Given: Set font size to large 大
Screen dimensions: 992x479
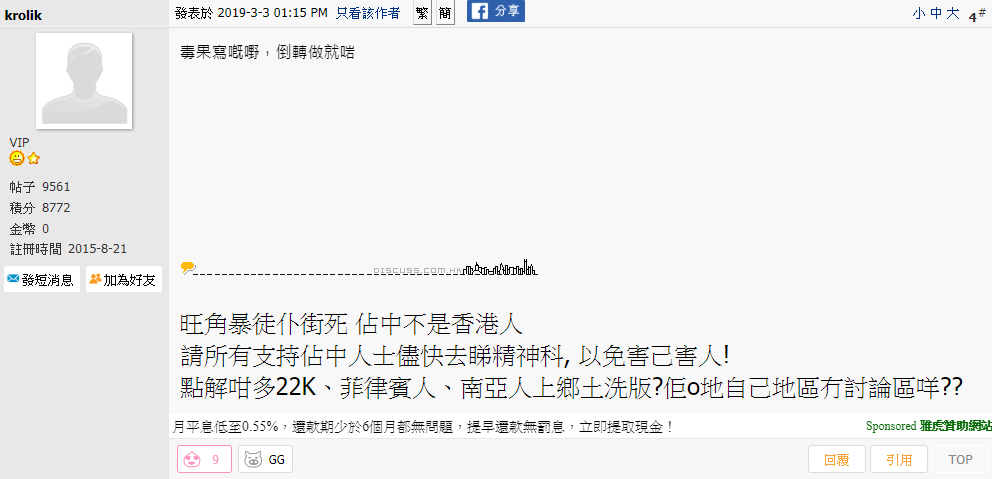Looking at the screenshot, I should [x=953, y=14].
